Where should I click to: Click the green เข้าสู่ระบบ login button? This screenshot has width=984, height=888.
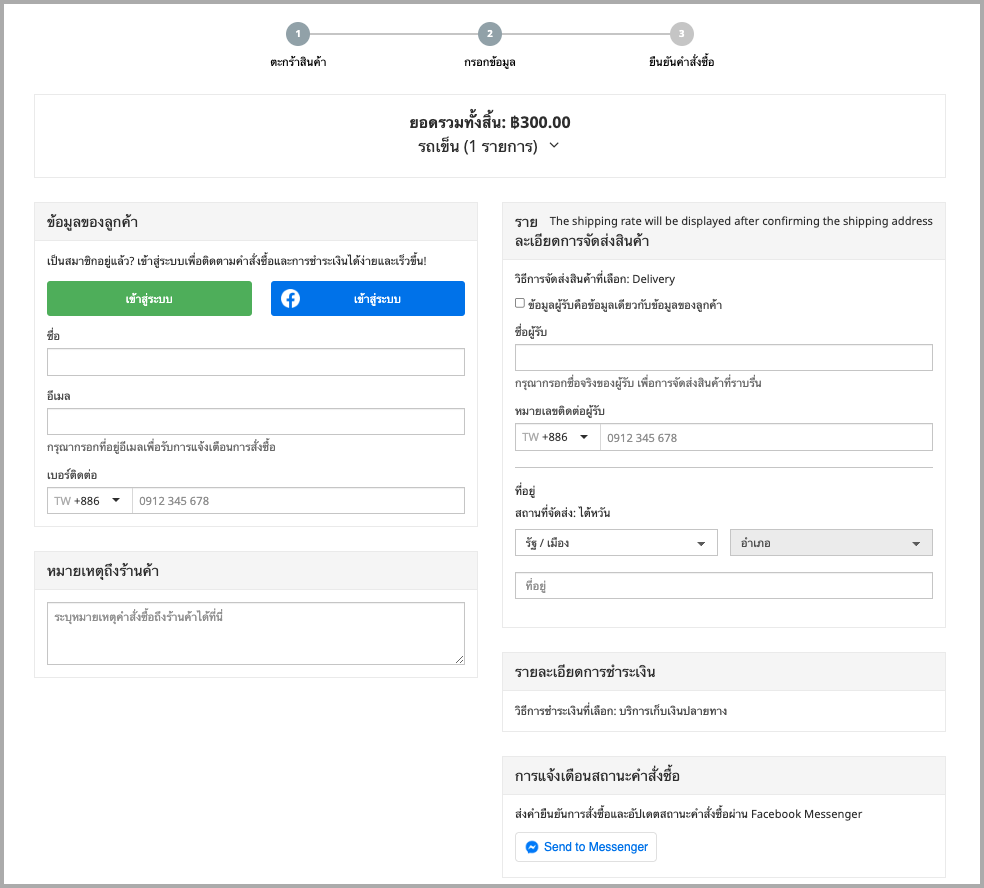pos(149,299)
